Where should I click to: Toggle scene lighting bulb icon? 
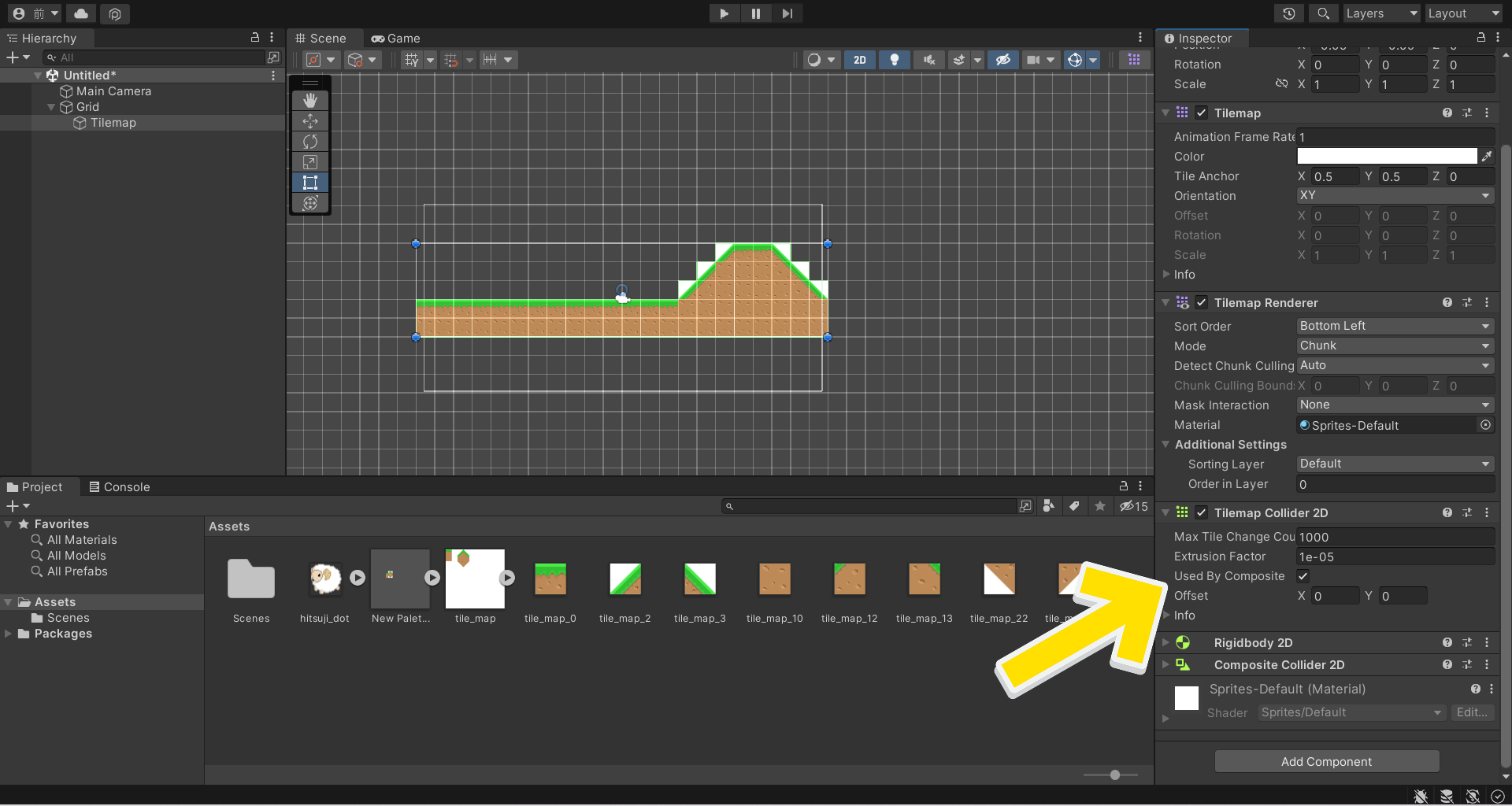coord(894,60)
